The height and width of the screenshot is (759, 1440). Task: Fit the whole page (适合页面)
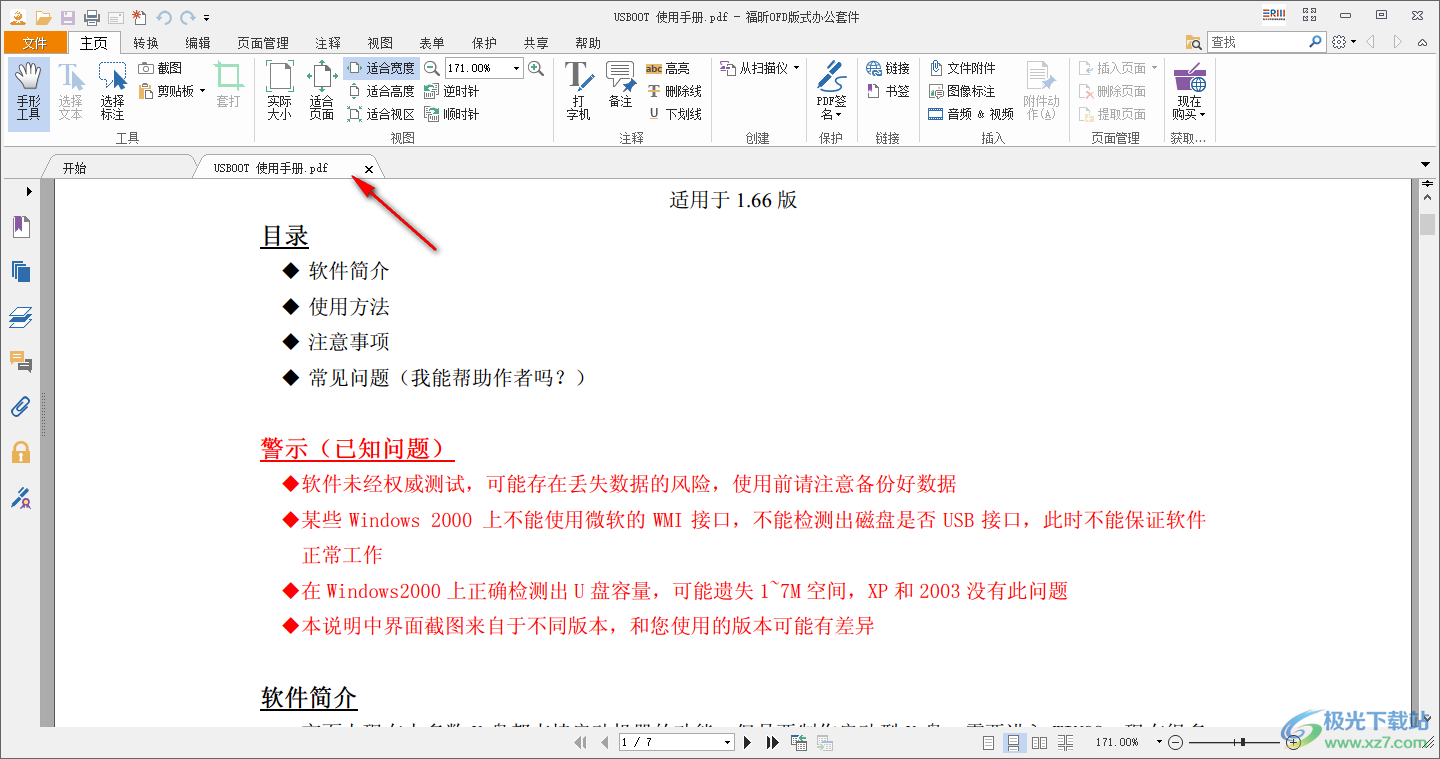coord(321,93)
